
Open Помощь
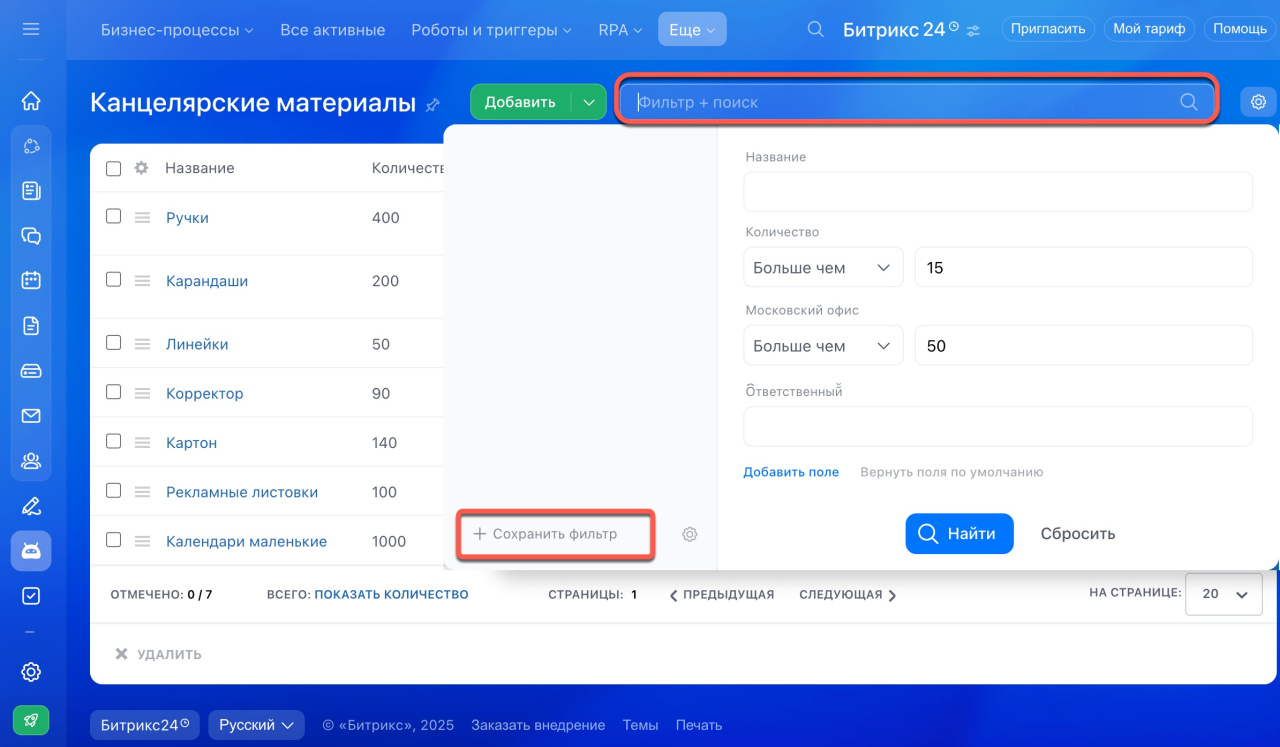click(x=1240, y=29)
